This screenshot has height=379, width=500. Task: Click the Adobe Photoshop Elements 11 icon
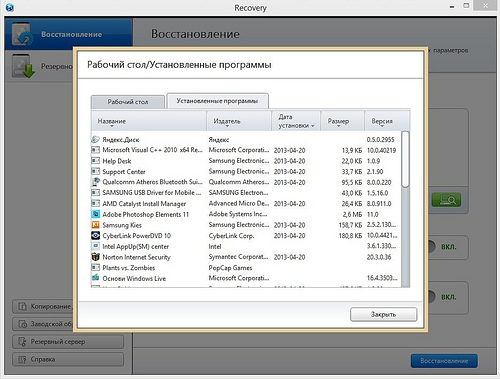click(96, 214)
